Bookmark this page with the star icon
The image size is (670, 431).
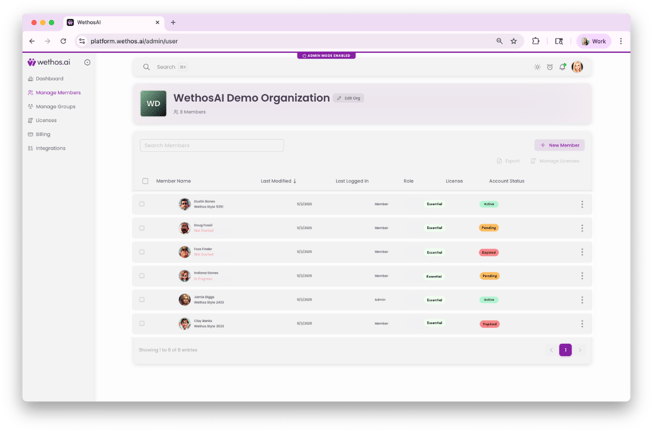click(x=514, y=41)
